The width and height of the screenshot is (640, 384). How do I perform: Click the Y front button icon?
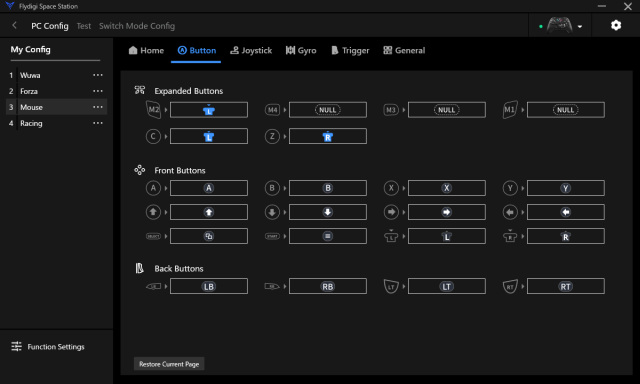(x=510, y=188)
